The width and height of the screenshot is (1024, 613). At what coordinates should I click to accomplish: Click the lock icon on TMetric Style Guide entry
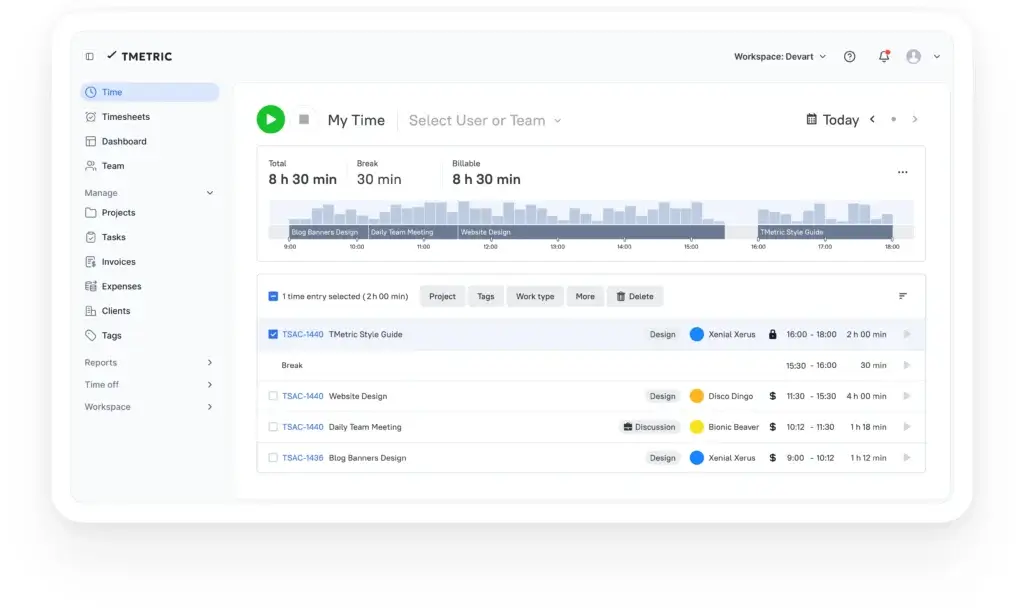773,334
